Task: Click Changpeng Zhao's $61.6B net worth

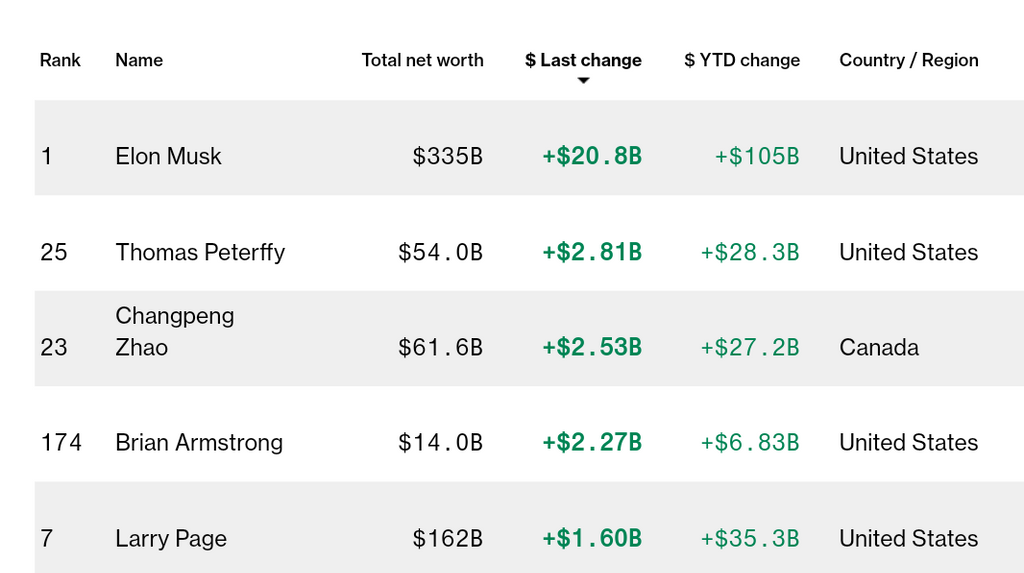Action: pyautogui.click(x=440, y=347)
